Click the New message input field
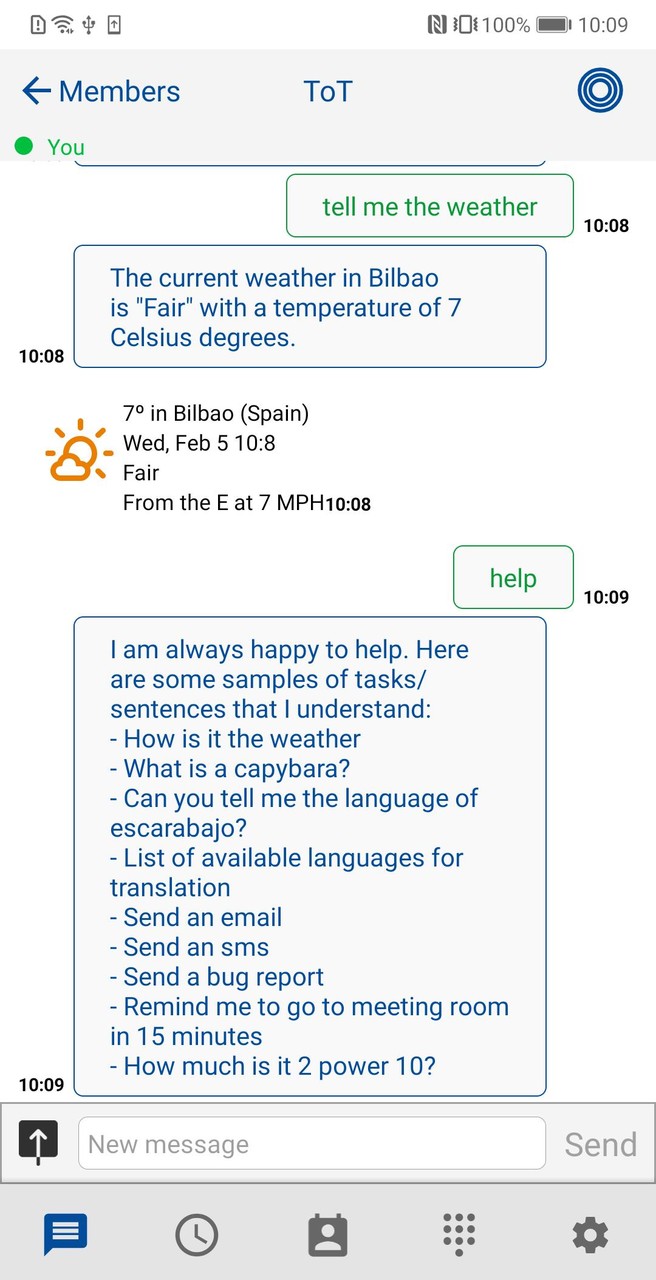The width and height of the screenshot is (656, 1280). pos(310,1143)
